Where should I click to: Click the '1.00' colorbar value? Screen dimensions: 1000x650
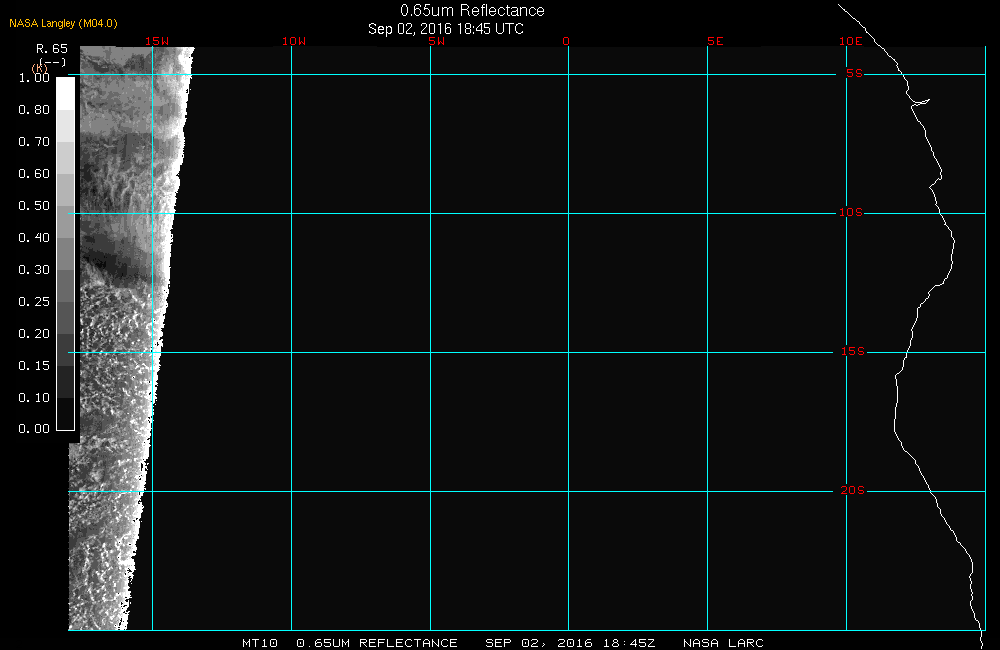point(34,78)
